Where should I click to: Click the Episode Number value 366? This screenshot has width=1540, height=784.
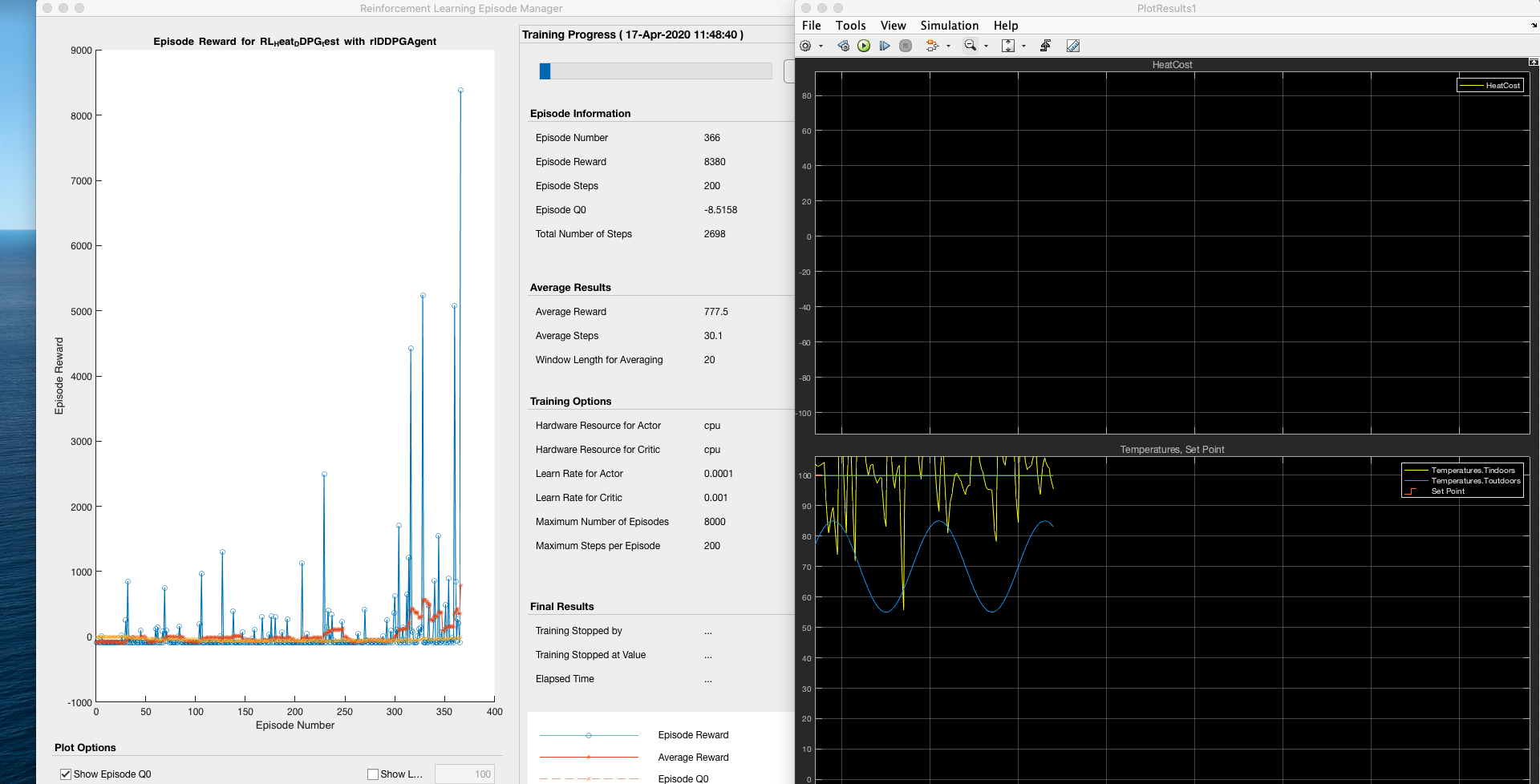tap(712, 138)
